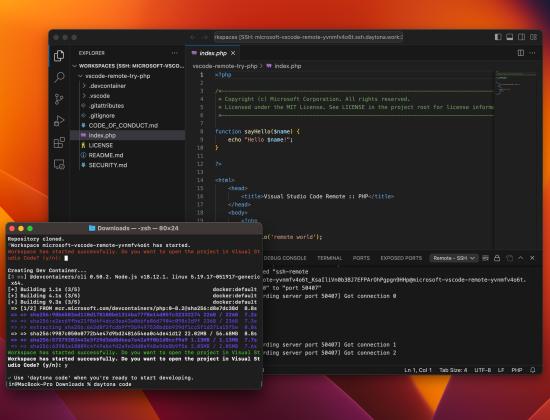Click vscode-remote-try-php in the breadcrumb
550x420 pixels.
[225, 66]
